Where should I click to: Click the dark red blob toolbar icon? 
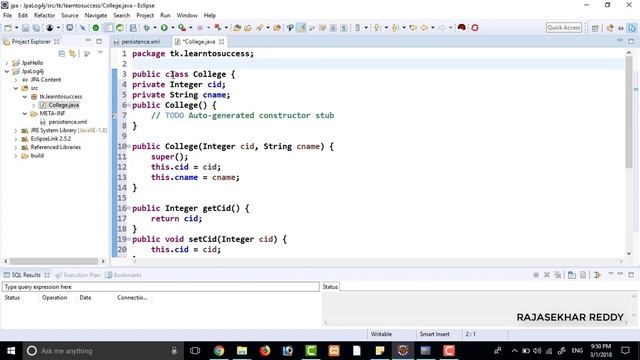[462, 27]
